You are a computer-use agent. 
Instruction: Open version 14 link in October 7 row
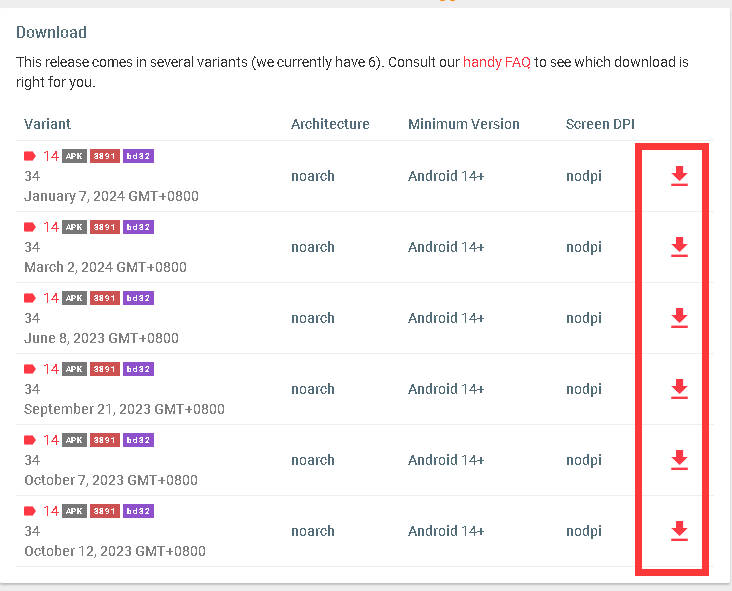click(x=51, y=440)
